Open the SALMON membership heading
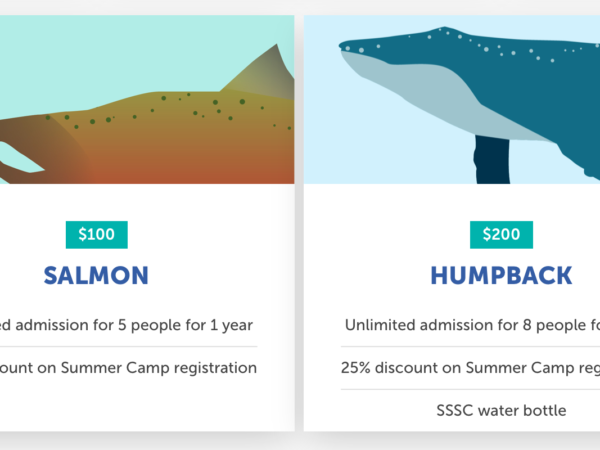This screenshot has width=600, height=450. tap(96, 276)
